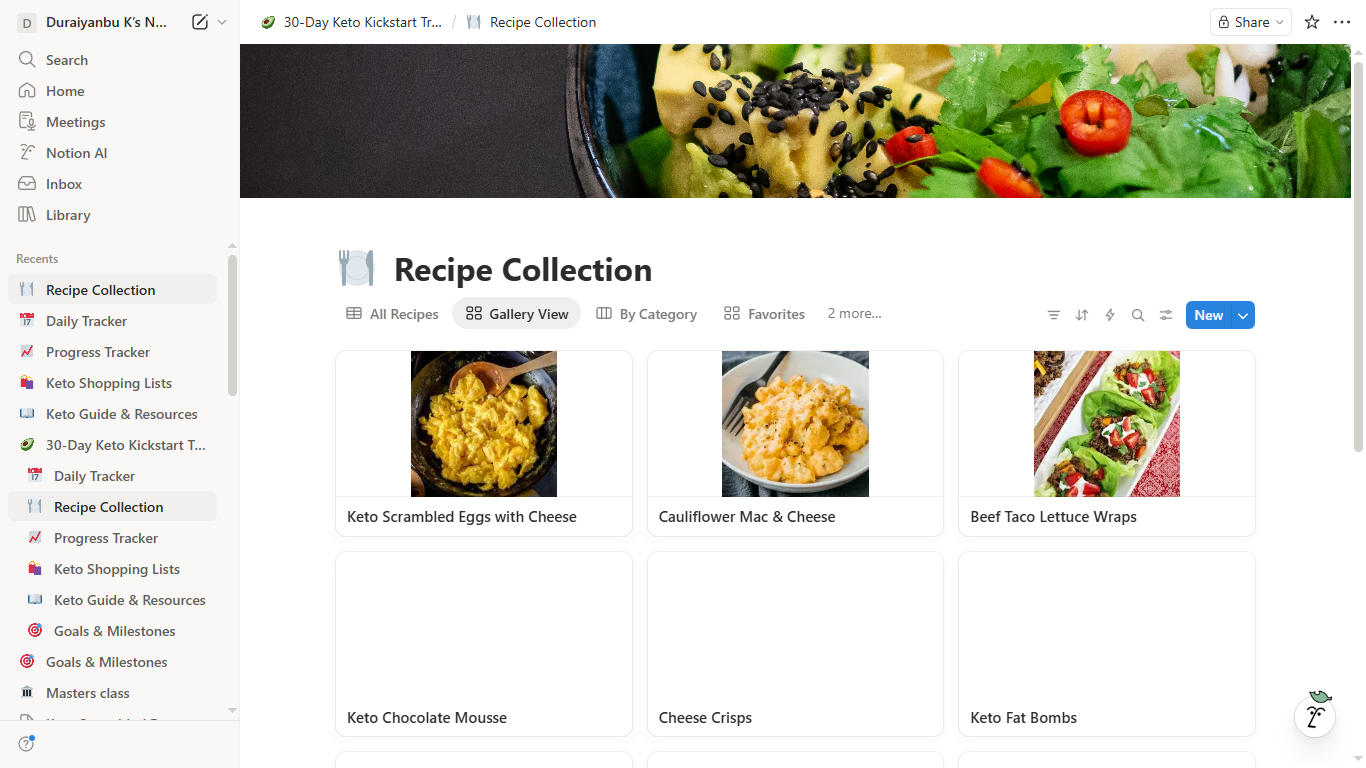The image size is (1366, 768).
Task: Click the help question mark icon
Action: coord(27,744)
